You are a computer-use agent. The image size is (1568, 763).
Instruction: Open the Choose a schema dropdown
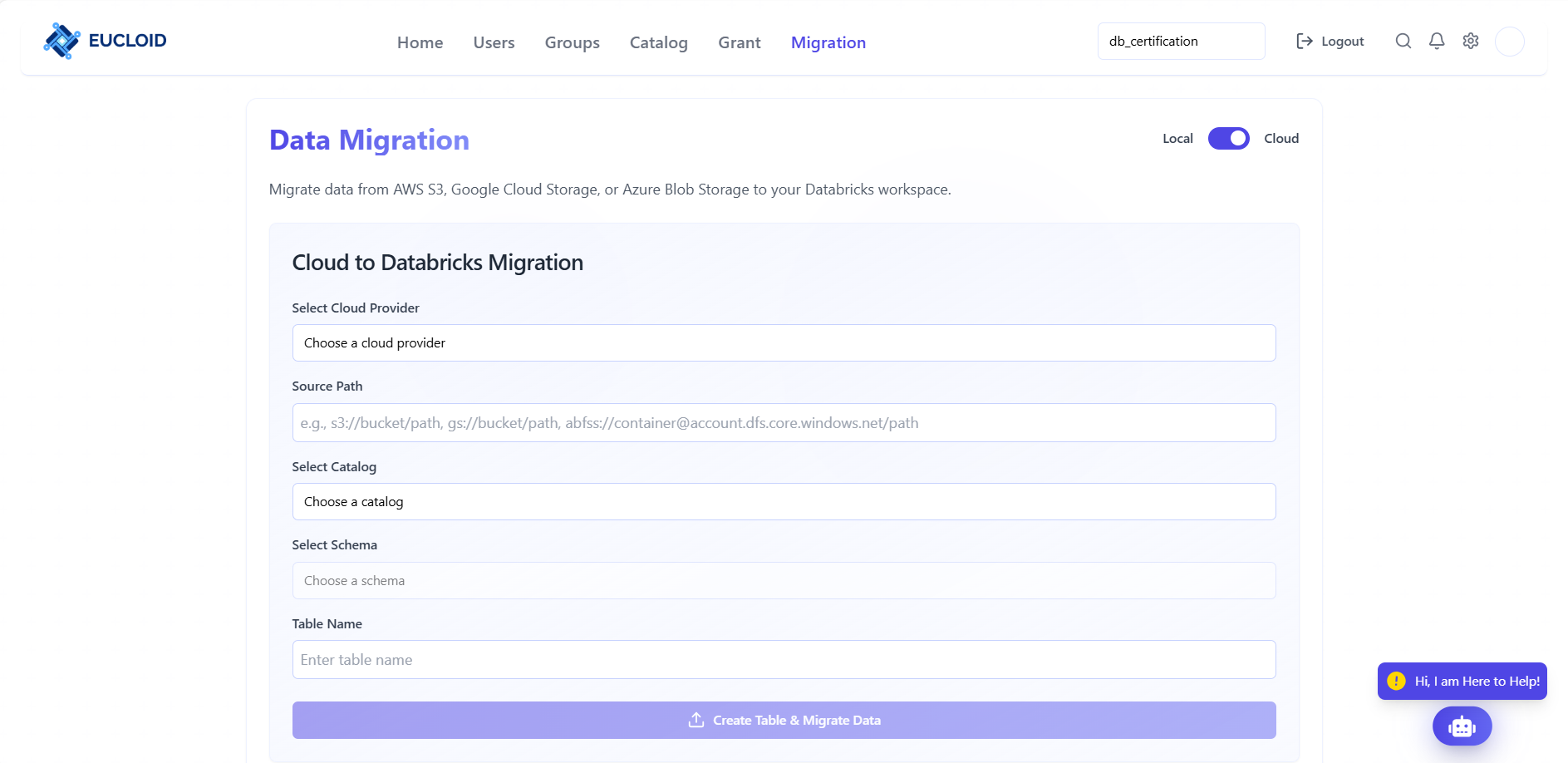(784, 580)
